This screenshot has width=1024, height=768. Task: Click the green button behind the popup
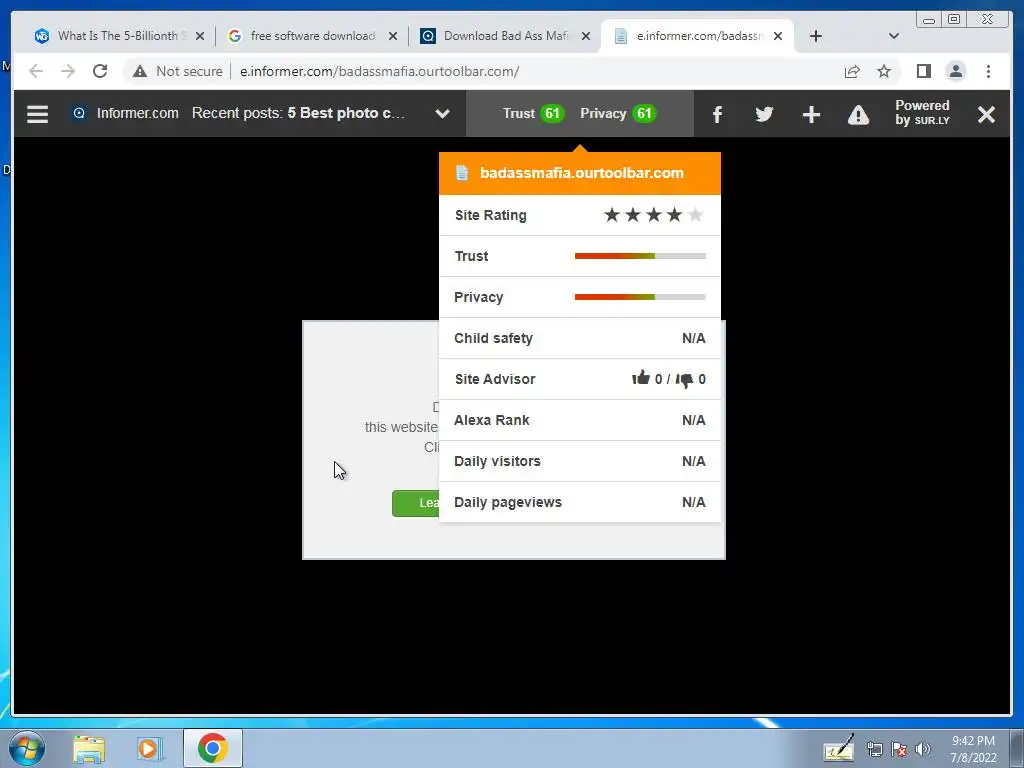416,503
